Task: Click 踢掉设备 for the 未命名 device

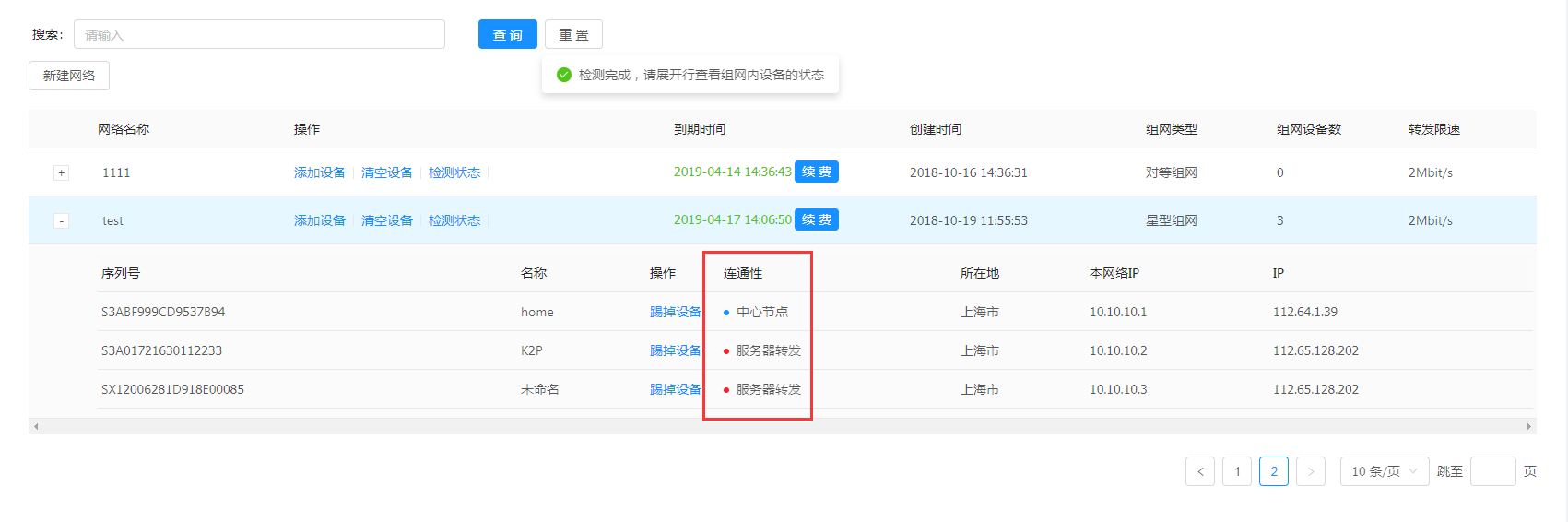Action: coord(676,389)
